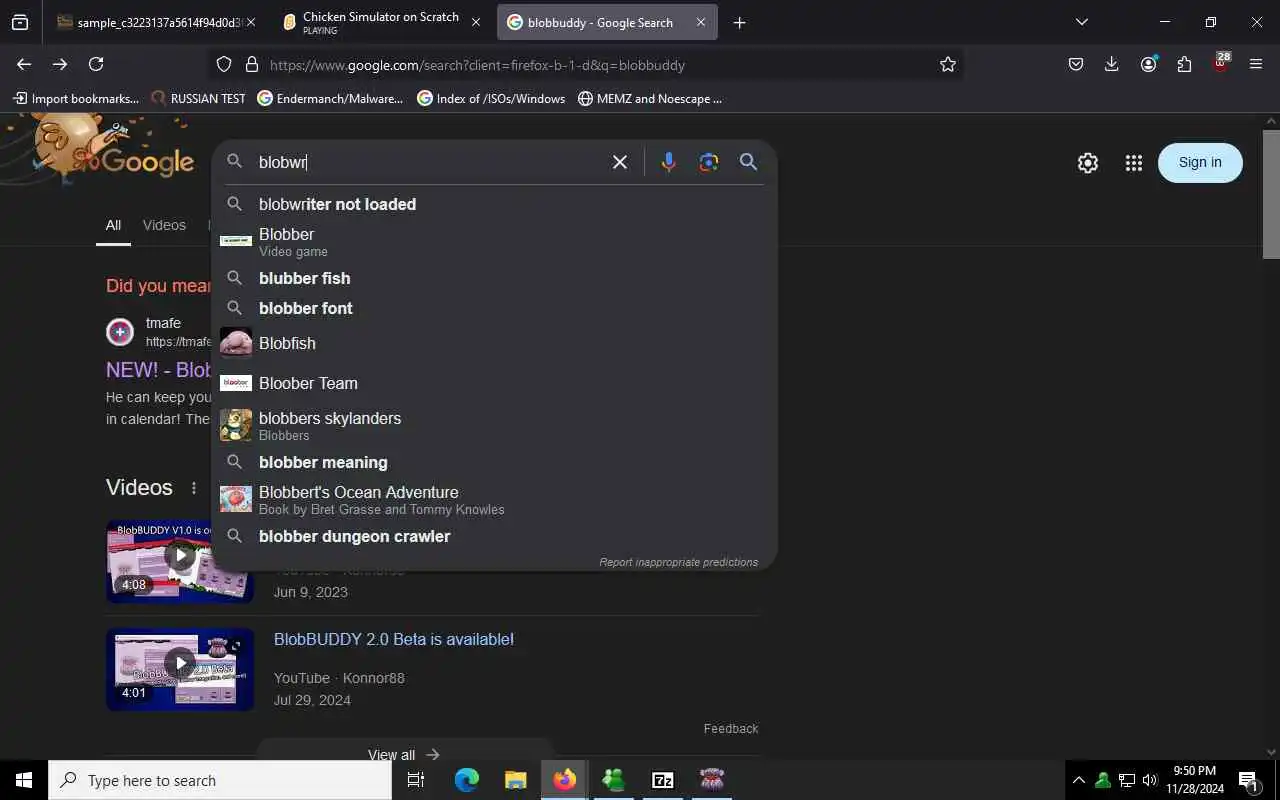The image size is (1280, 800).
Task: Close the Chicken Simulator tab
Action: (475, 22)
